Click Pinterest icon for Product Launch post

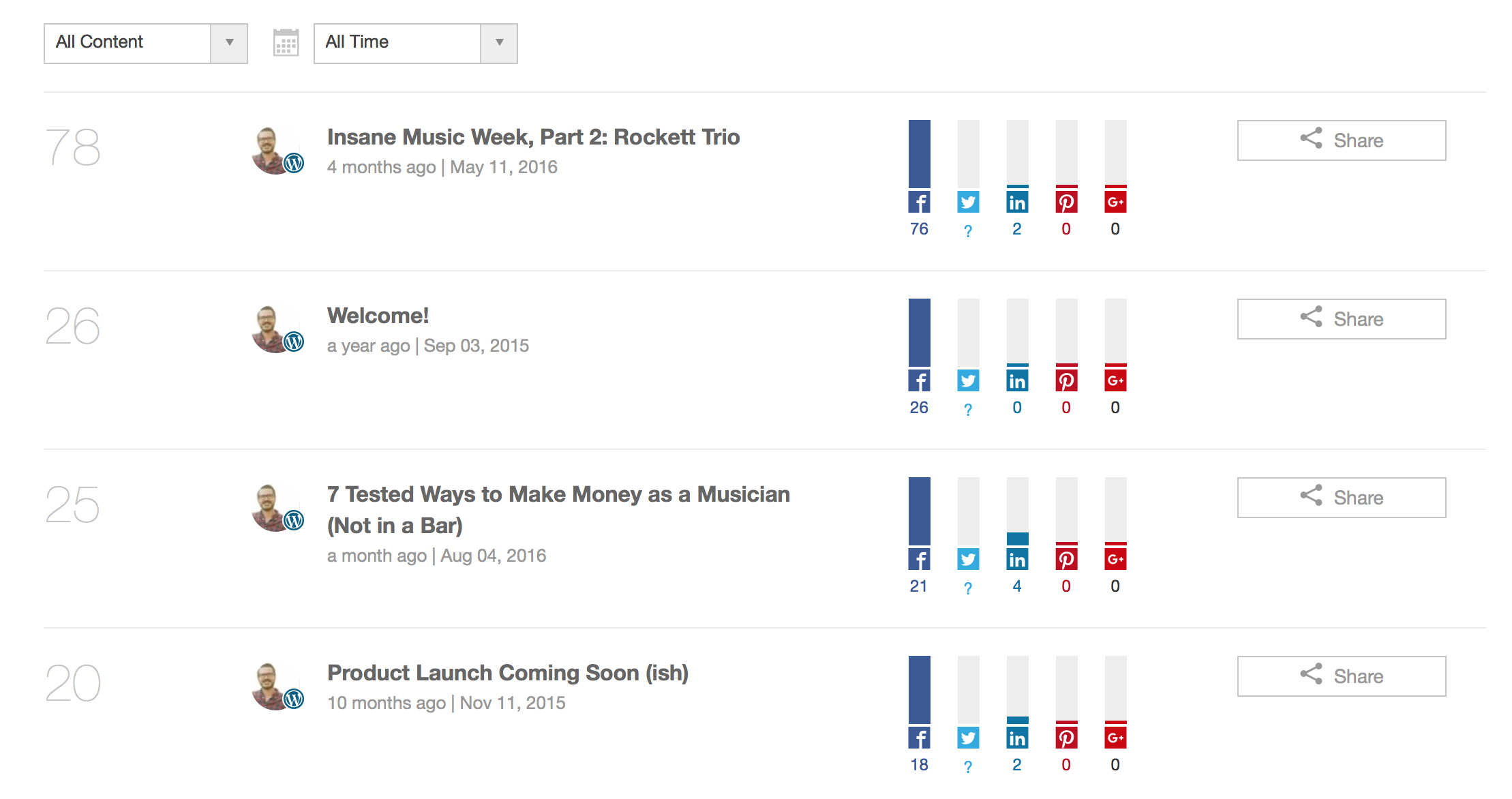(1066, 738)
